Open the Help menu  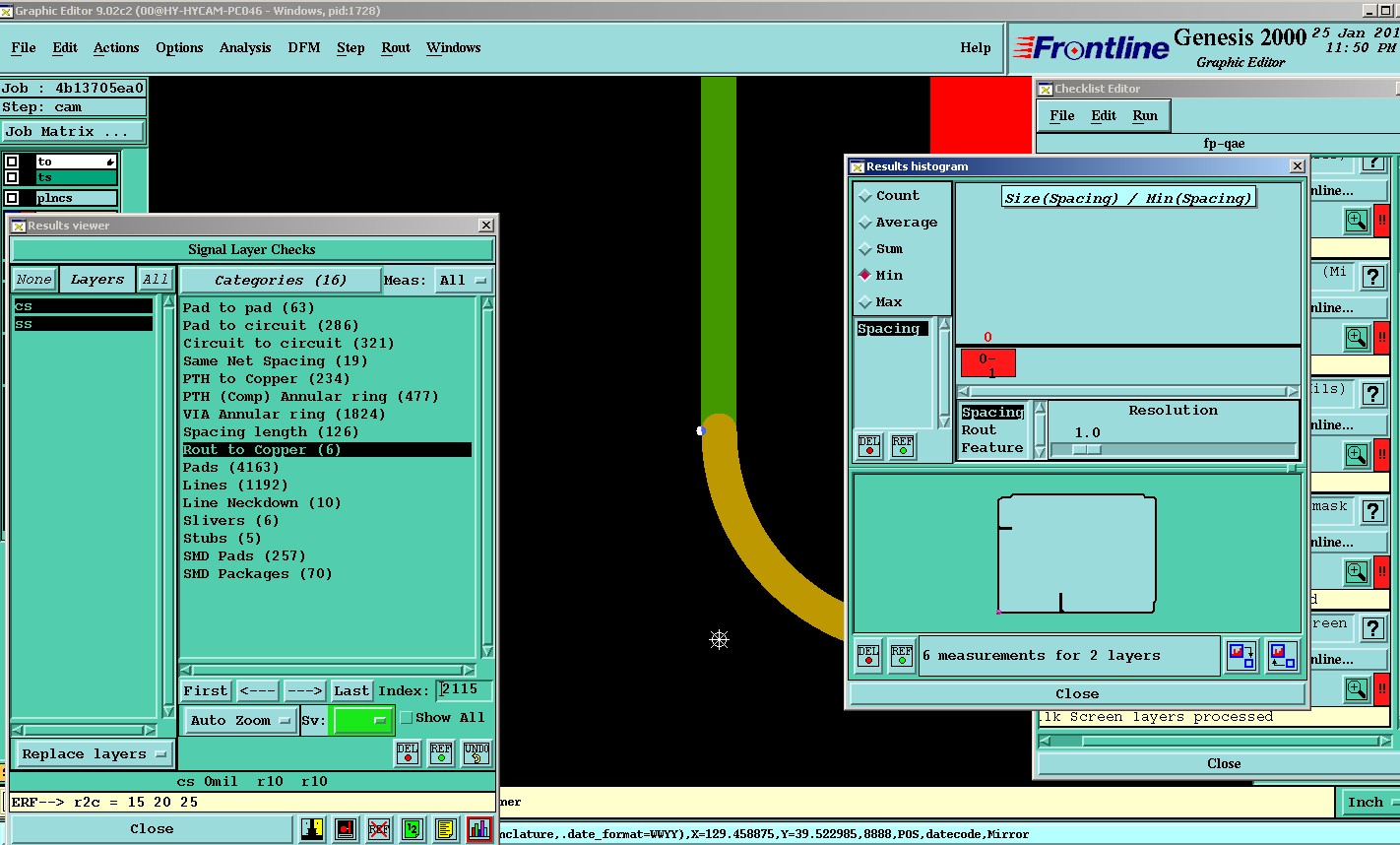[x=976, y=47]
